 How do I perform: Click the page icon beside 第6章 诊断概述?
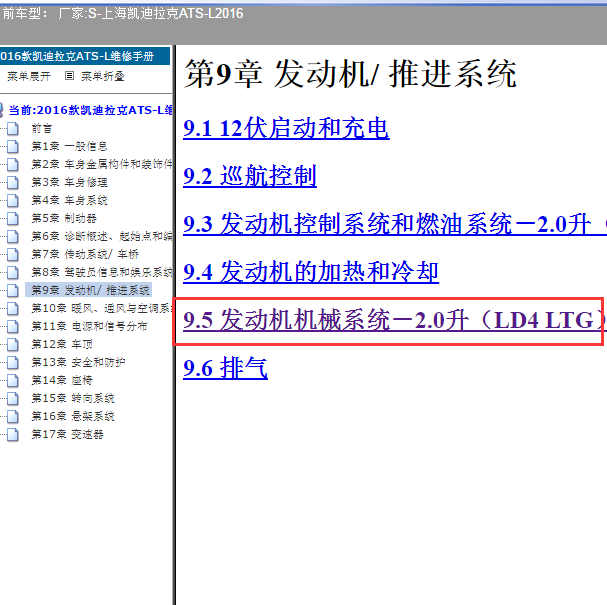pyautogui.click(x=12, y=237)
